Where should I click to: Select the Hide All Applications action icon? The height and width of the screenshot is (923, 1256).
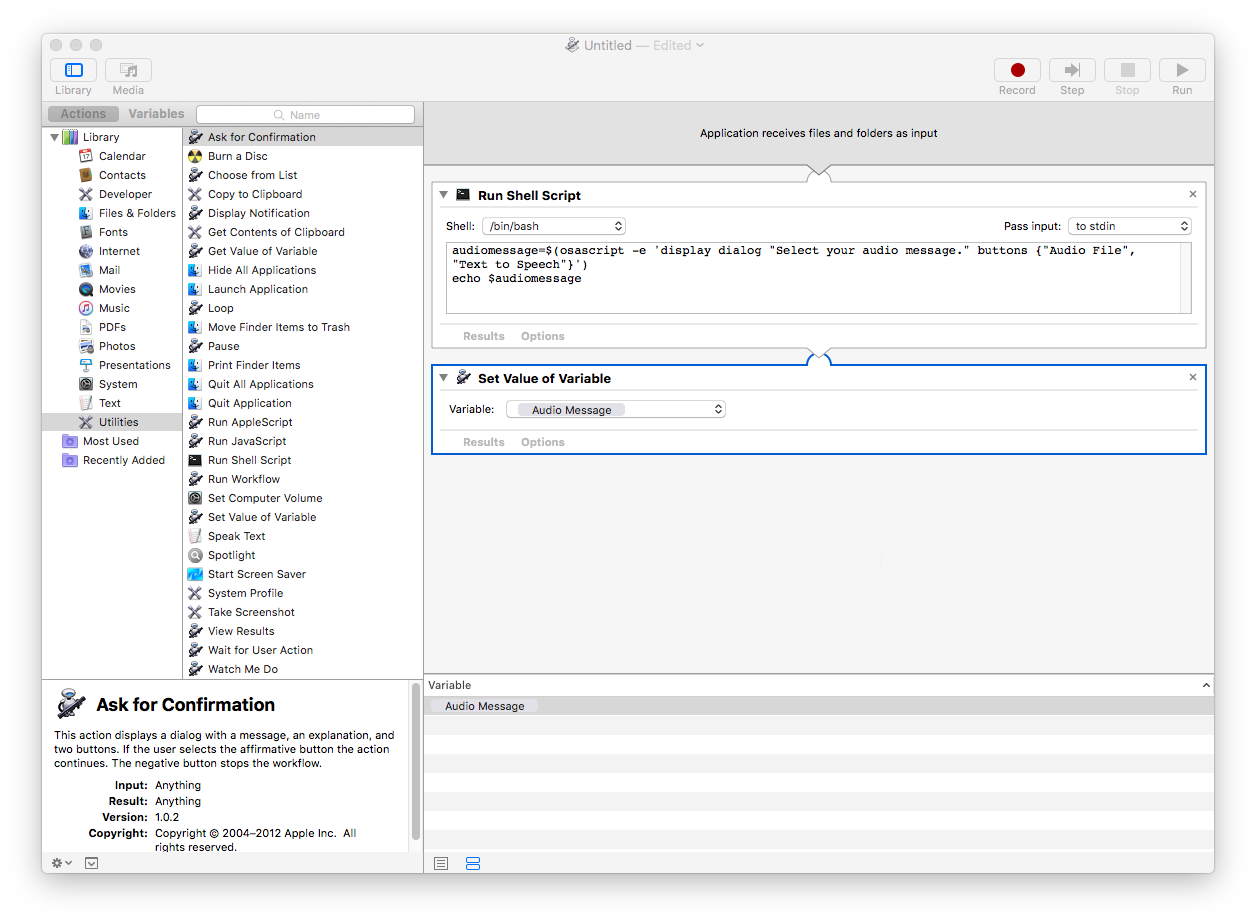(195, 270)
